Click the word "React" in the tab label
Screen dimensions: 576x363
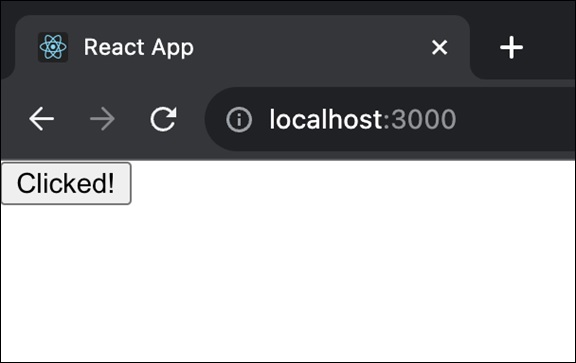[114, 47]
